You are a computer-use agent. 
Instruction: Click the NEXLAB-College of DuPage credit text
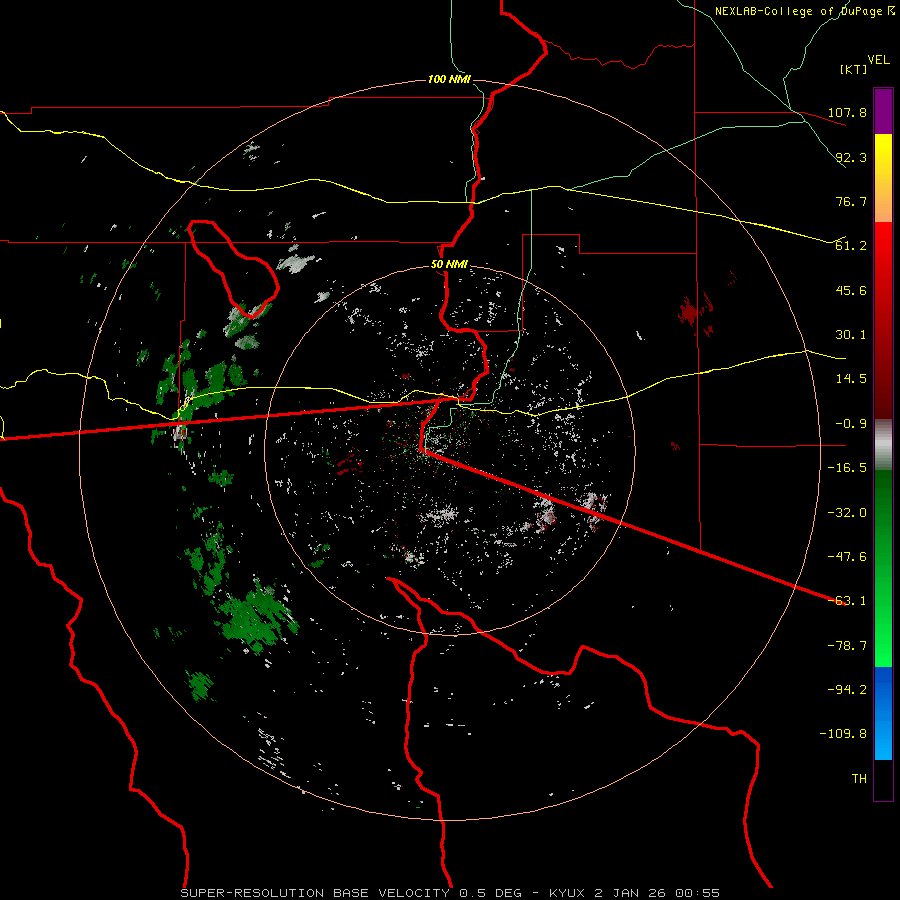(x=804, y=11)
